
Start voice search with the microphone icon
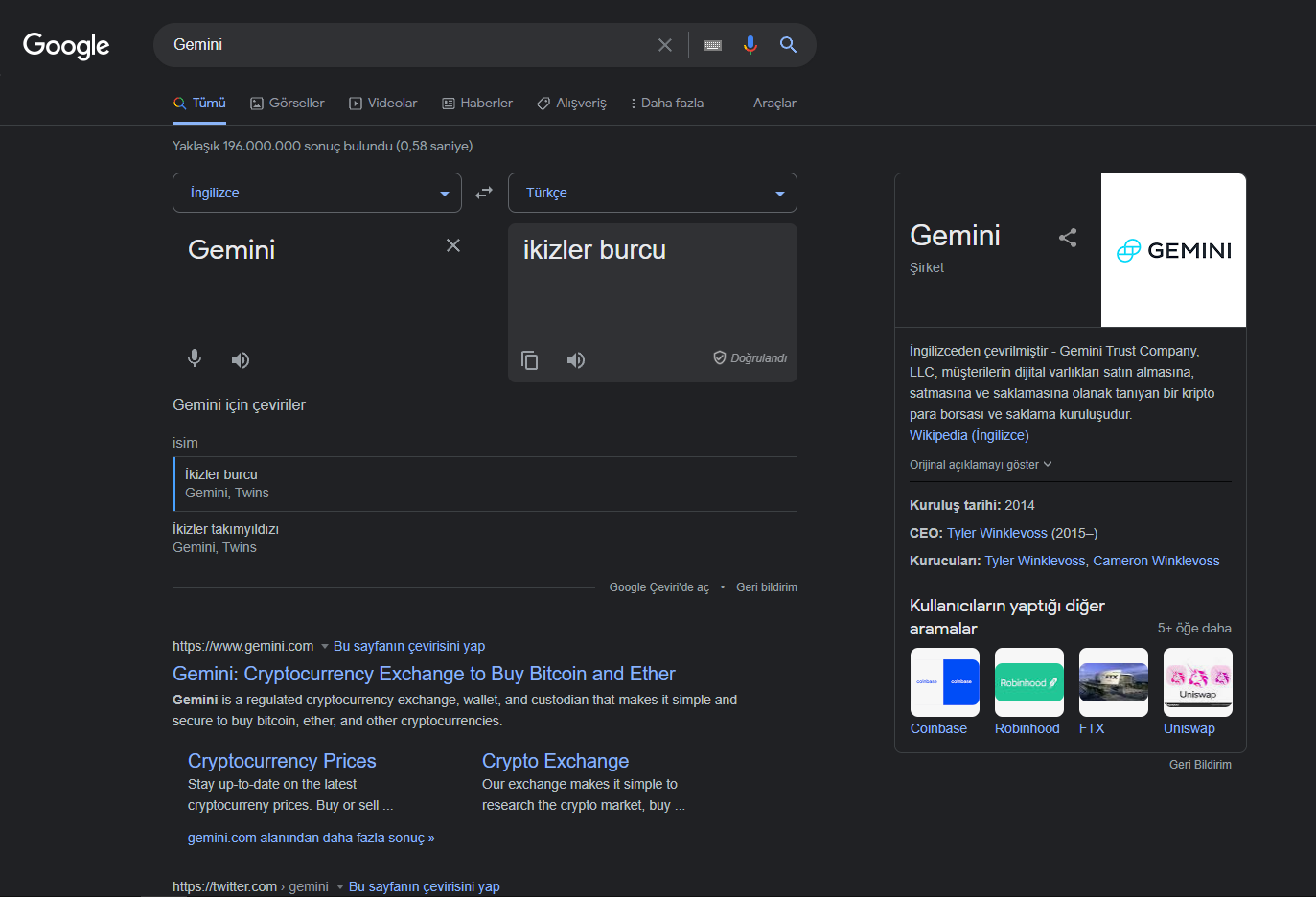pyautogui.click(x=750, y=45)
